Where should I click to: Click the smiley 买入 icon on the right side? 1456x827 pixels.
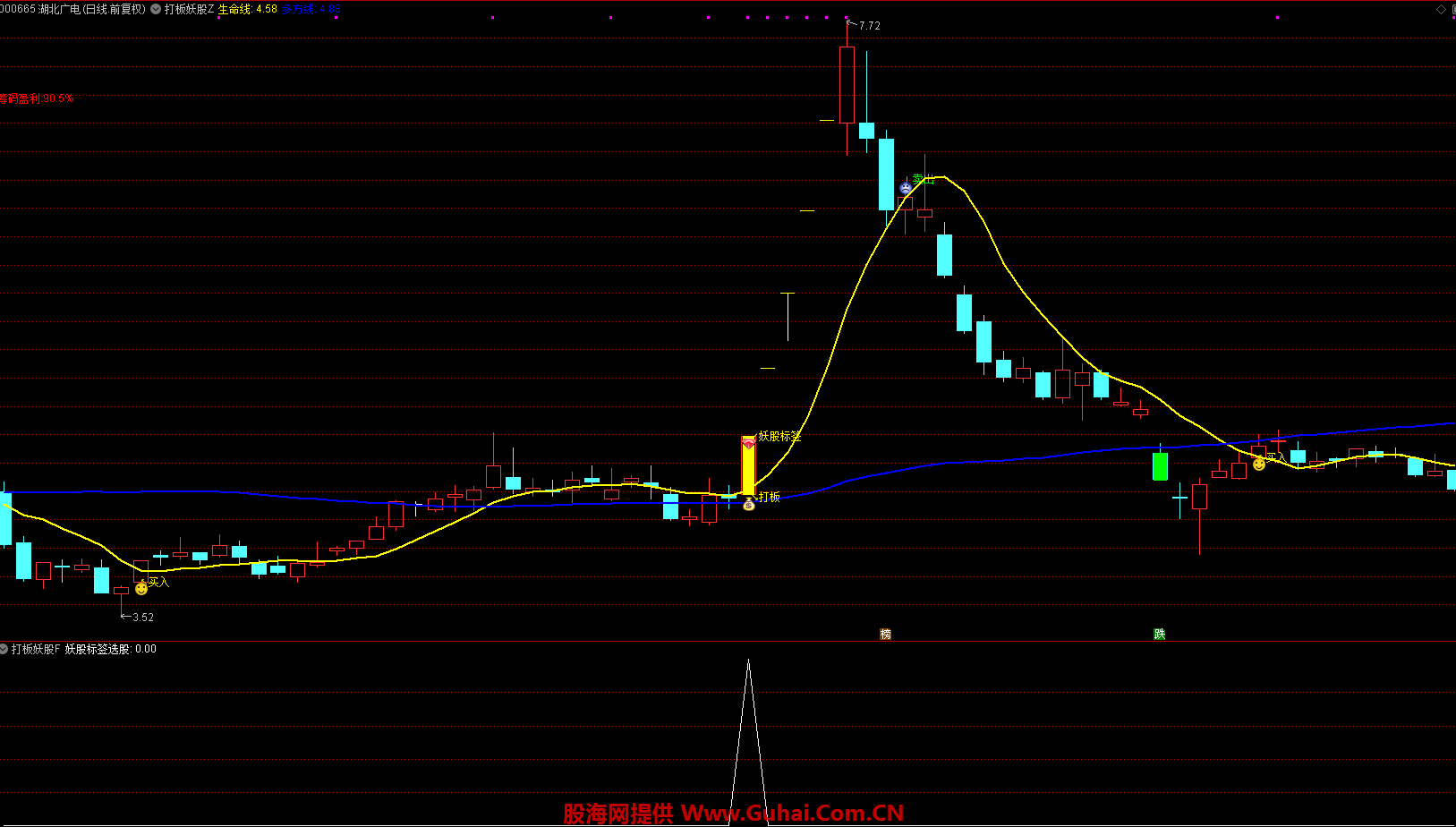click(1259, 464)
